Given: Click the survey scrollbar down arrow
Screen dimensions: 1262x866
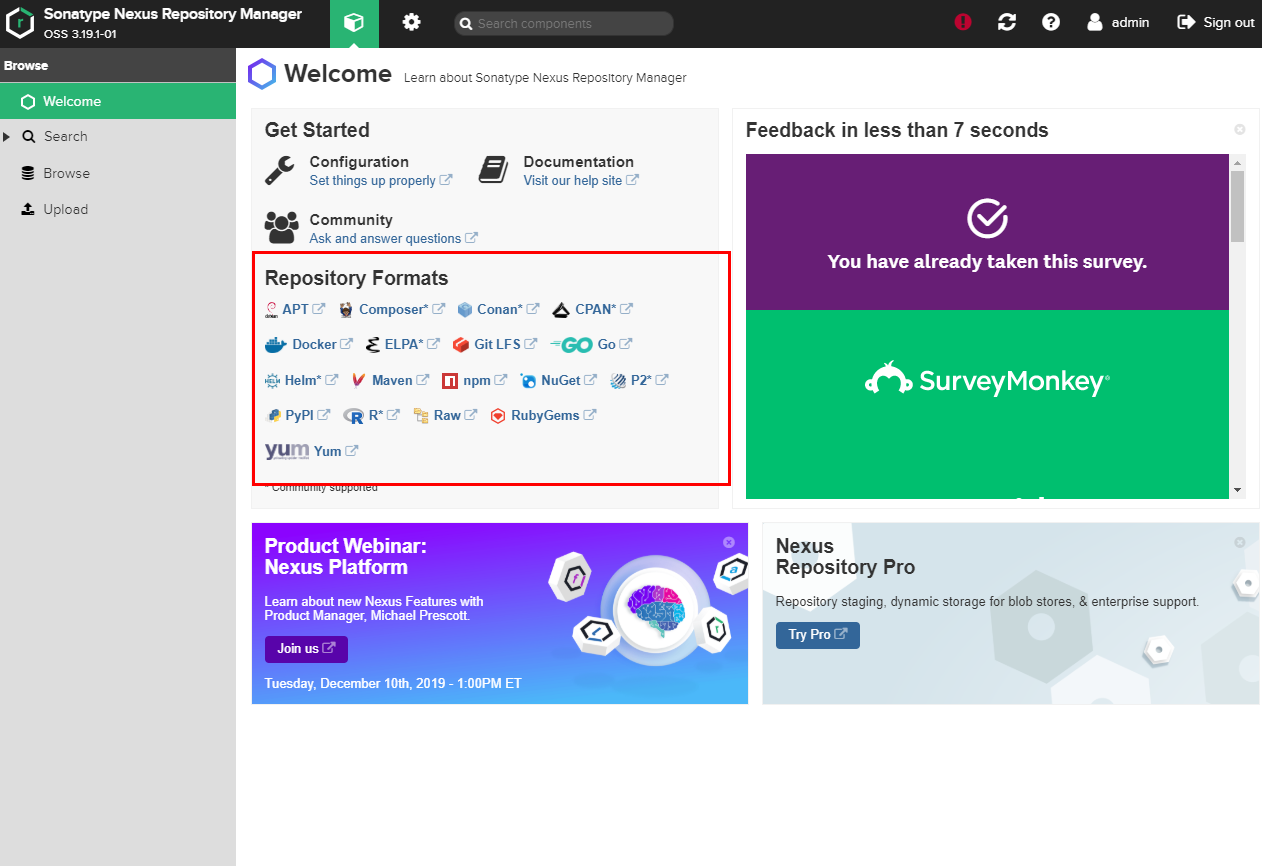Looking at the screenshot, I should pos(1238,490).
